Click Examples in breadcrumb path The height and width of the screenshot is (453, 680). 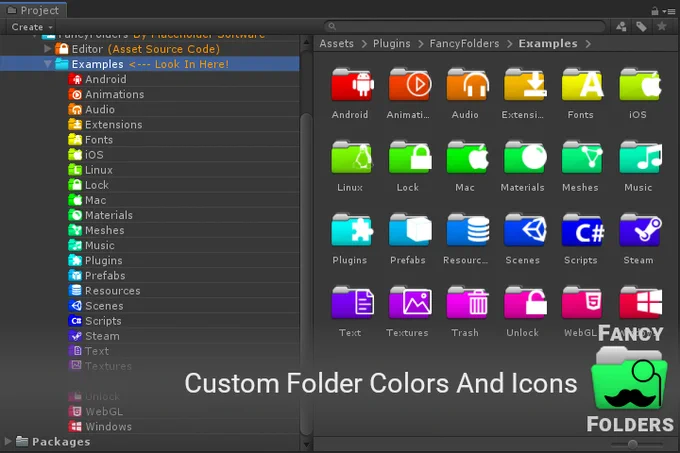tap(548, 43)
